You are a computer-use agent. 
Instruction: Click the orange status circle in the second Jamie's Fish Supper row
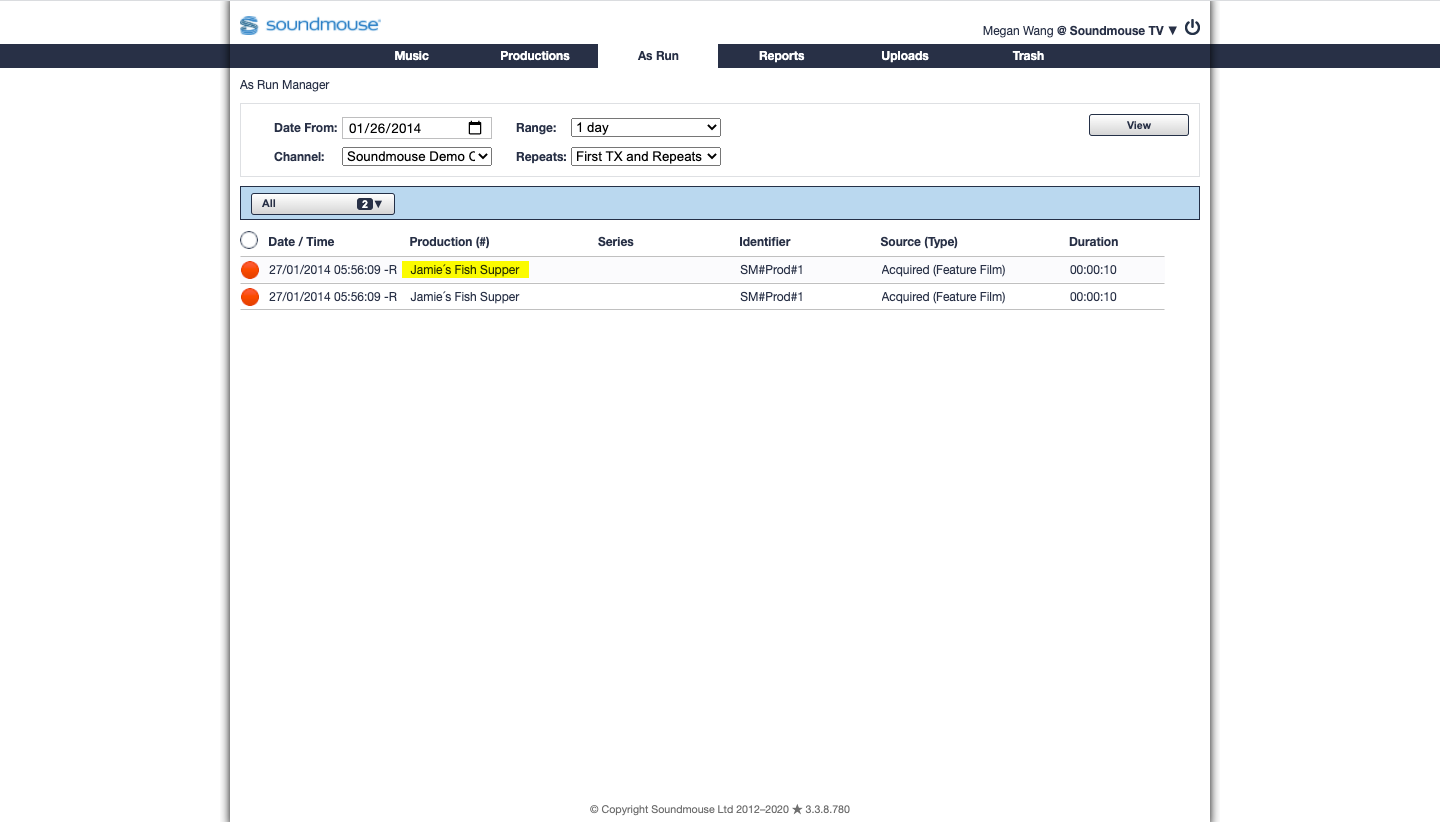coord(250,297)
